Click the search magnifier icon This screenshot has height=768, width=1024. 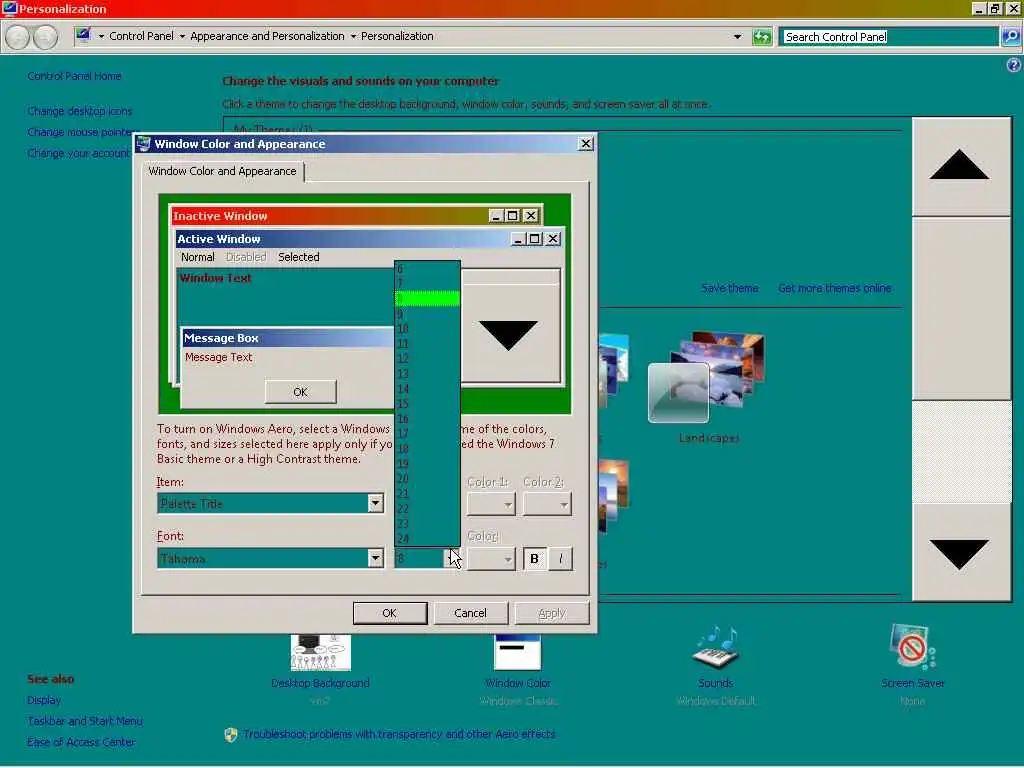[x=1010, y=37]
